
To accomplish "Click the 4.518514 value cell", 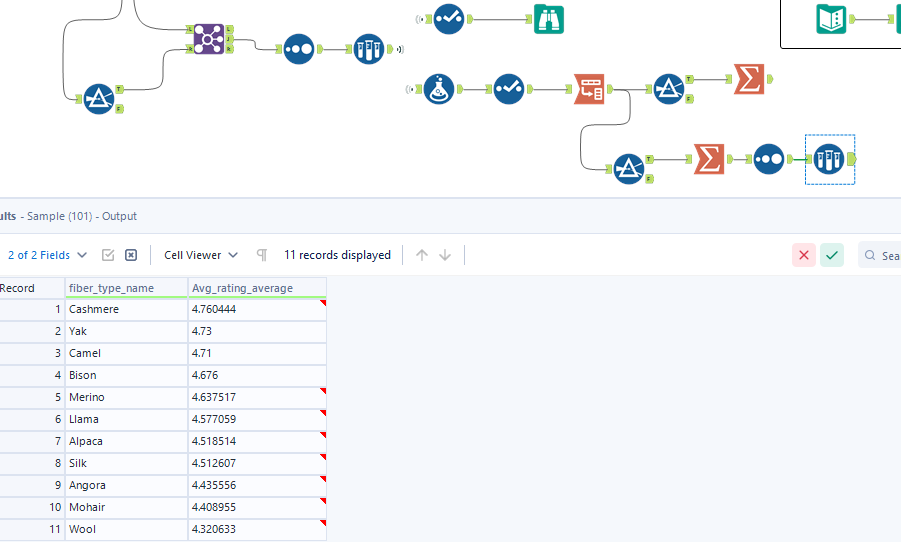I will point(257,441).
